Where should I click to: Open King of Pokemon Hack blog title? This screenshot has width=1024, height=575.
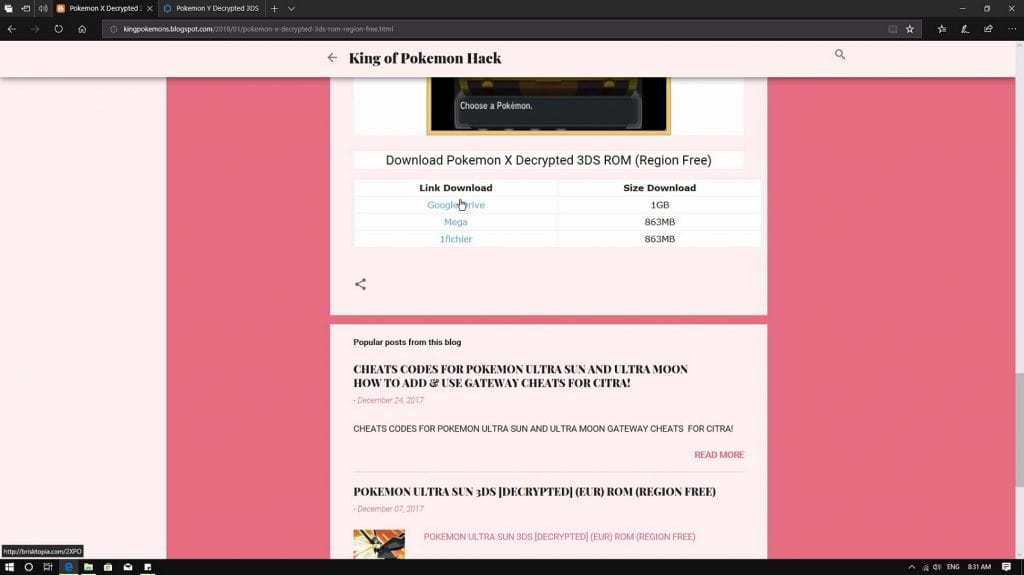[425, 58]
